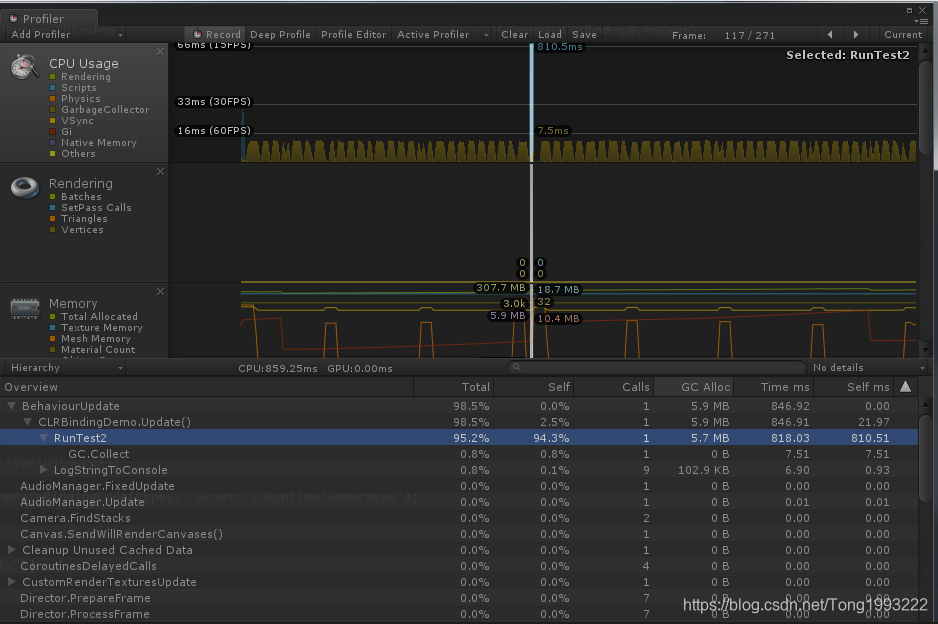The height and width of the screenshot is (624, 938).
Task: Jump to Current frame
Action: pyautogui.click(x=903, y=35)
